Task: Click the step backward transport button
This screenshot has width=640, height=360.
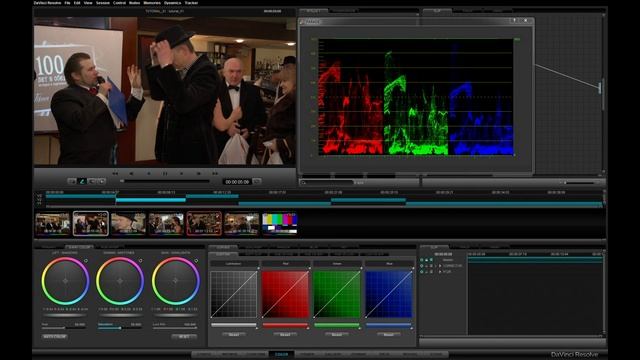Action: pos(131,173)
